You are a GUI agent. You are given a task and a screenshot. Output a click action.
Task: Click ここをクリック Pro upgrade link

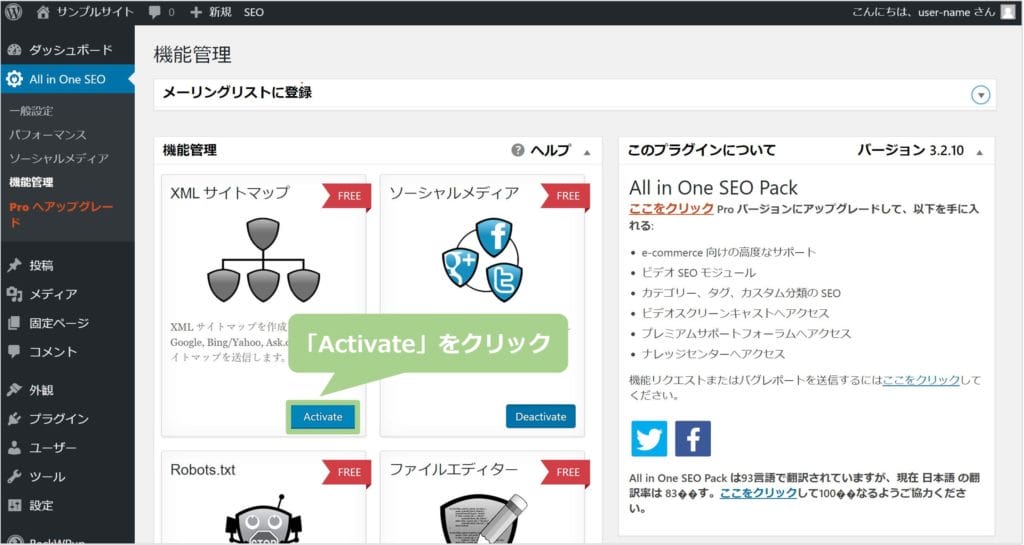point(671,208)
